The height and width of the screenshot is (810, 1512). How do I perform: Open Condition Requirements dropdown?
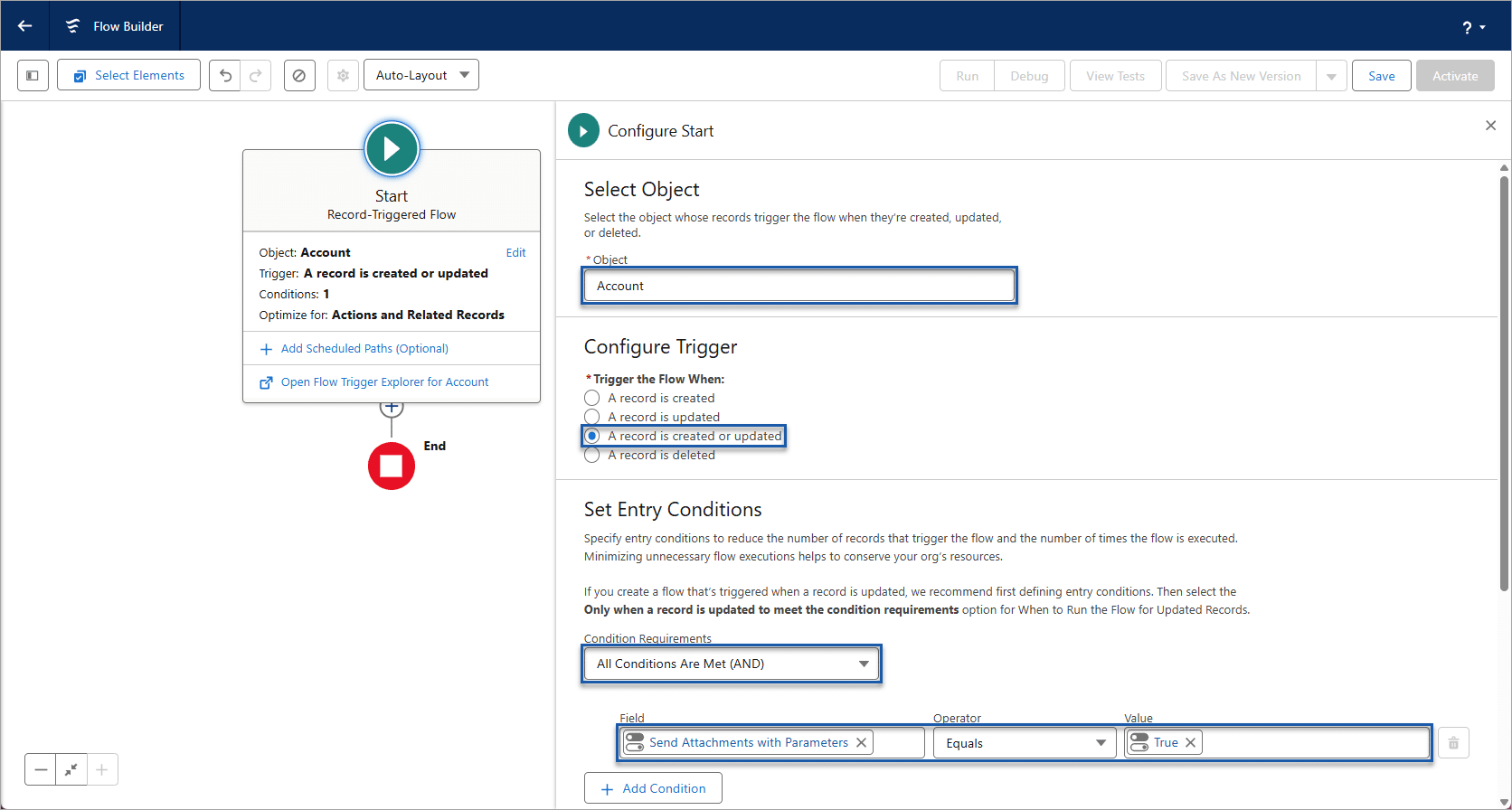(x=732, y=664)
